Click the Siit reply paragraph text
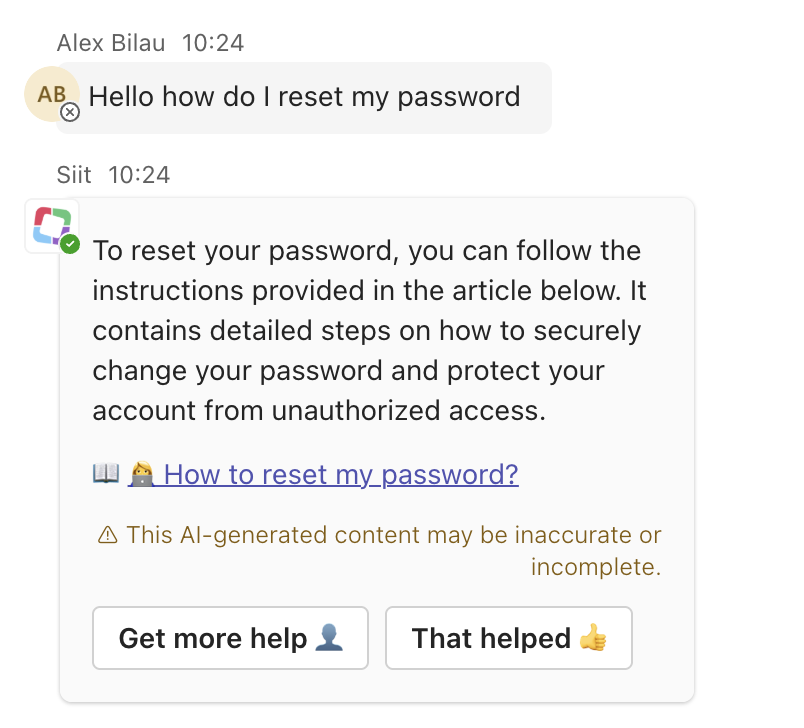Viewport: 804px width, 728px height. click(x=368, y=330)
